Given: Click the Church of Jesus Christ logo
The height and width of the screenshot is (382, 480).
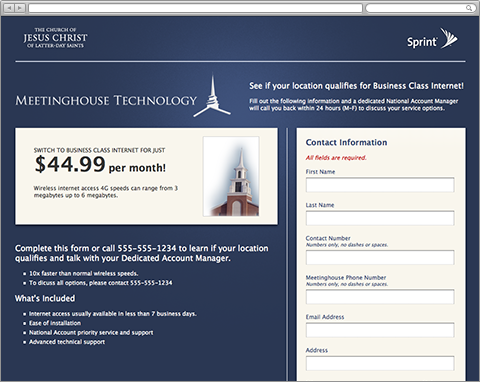Looking at the screenshot, I should pos(55,38).
